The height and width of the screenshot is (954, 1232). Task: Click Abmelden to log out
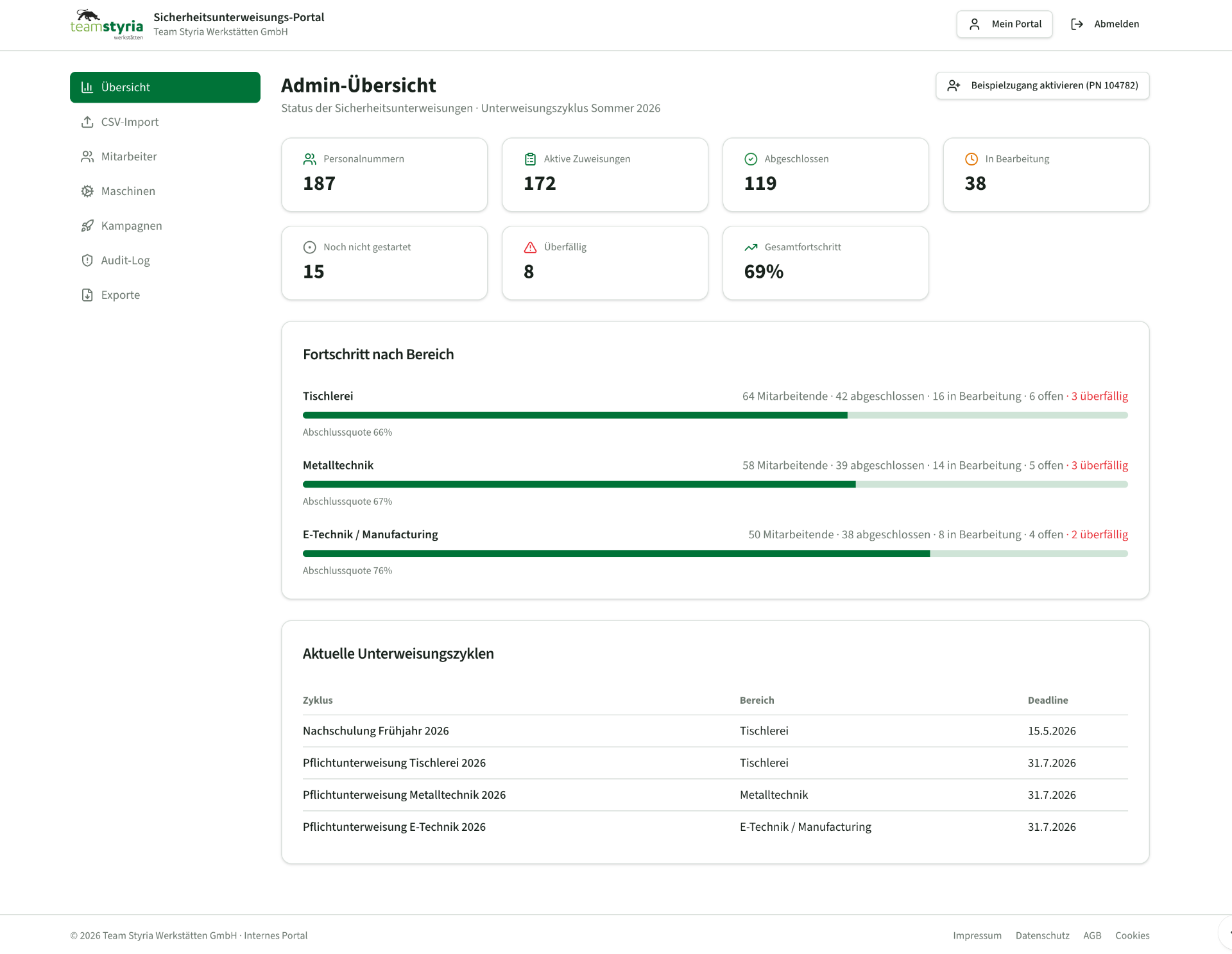1105,24
